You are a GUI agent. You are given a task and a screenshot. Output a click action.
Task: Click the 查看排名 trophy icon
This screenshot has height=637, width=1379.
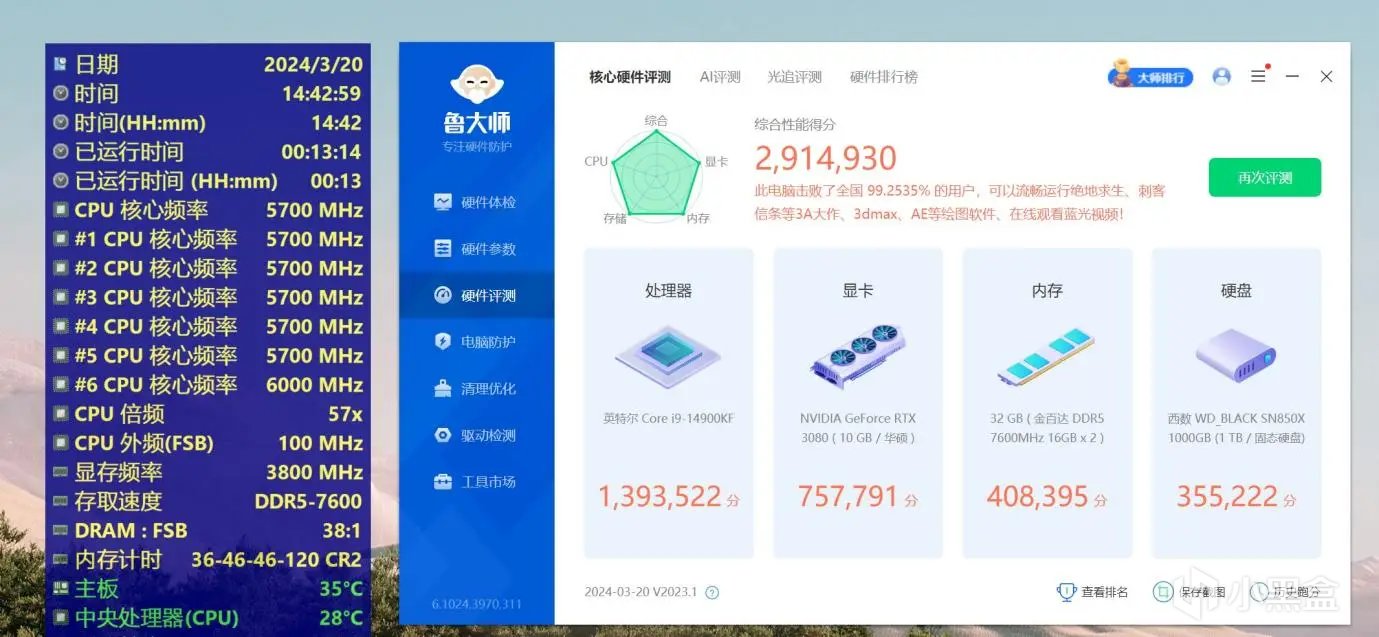coord(1066,592)
